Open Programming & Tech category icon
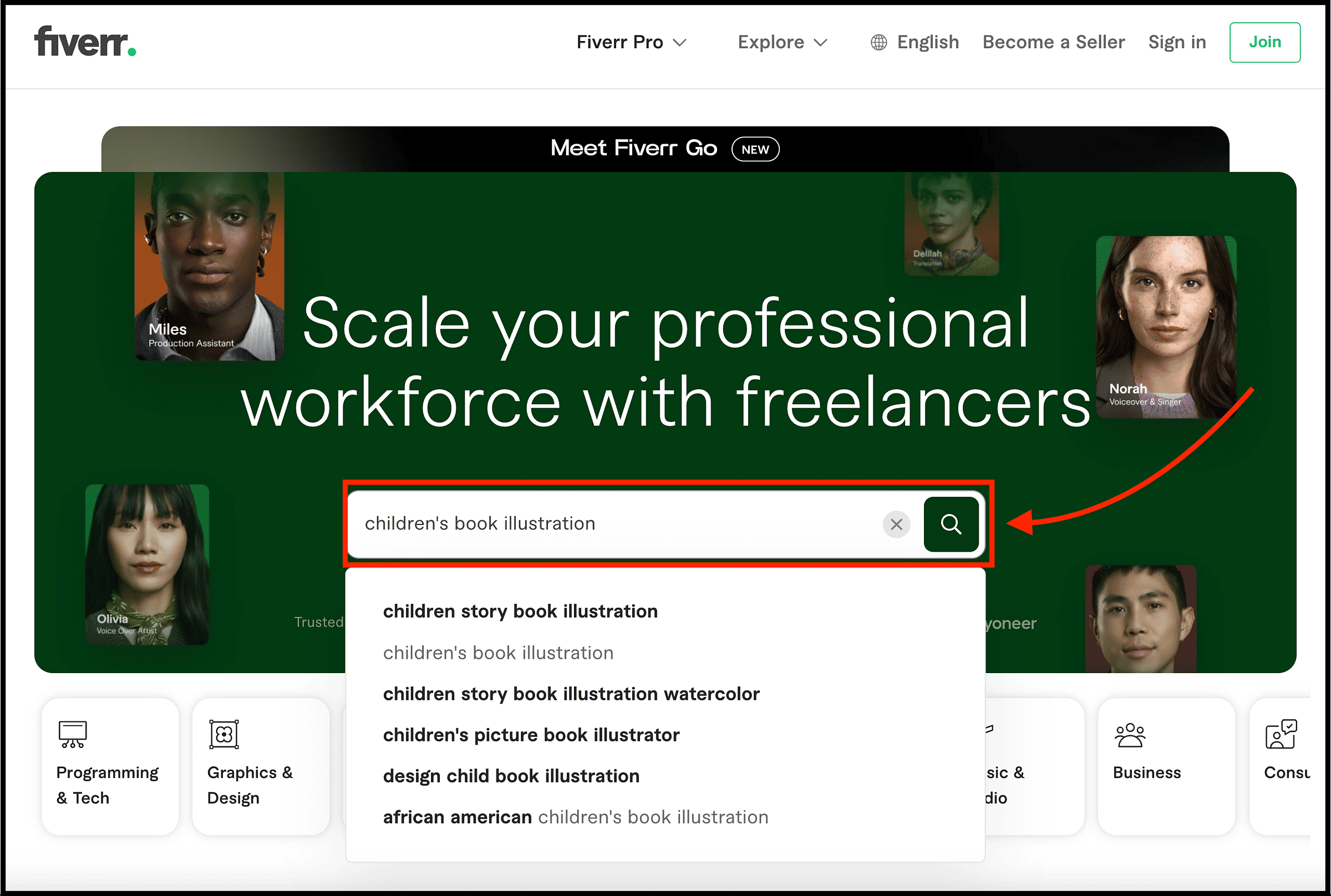Viewport: 1331px width, 896px height. pyautogui.click(x=73, y=734)
